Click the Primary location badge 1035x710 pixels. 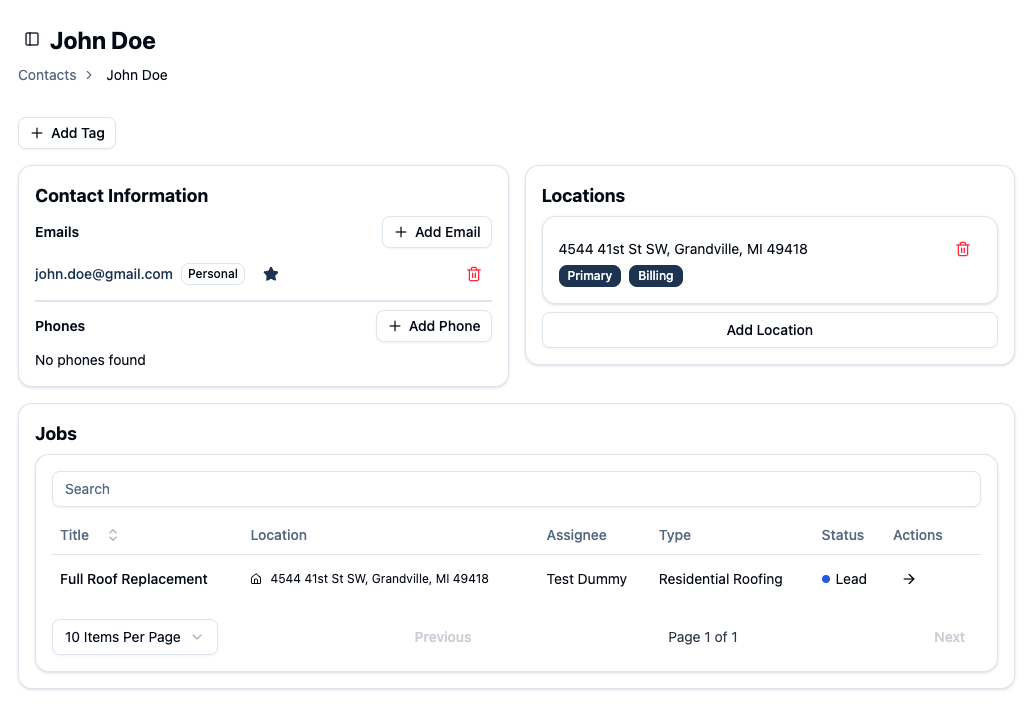pos(589,276)
